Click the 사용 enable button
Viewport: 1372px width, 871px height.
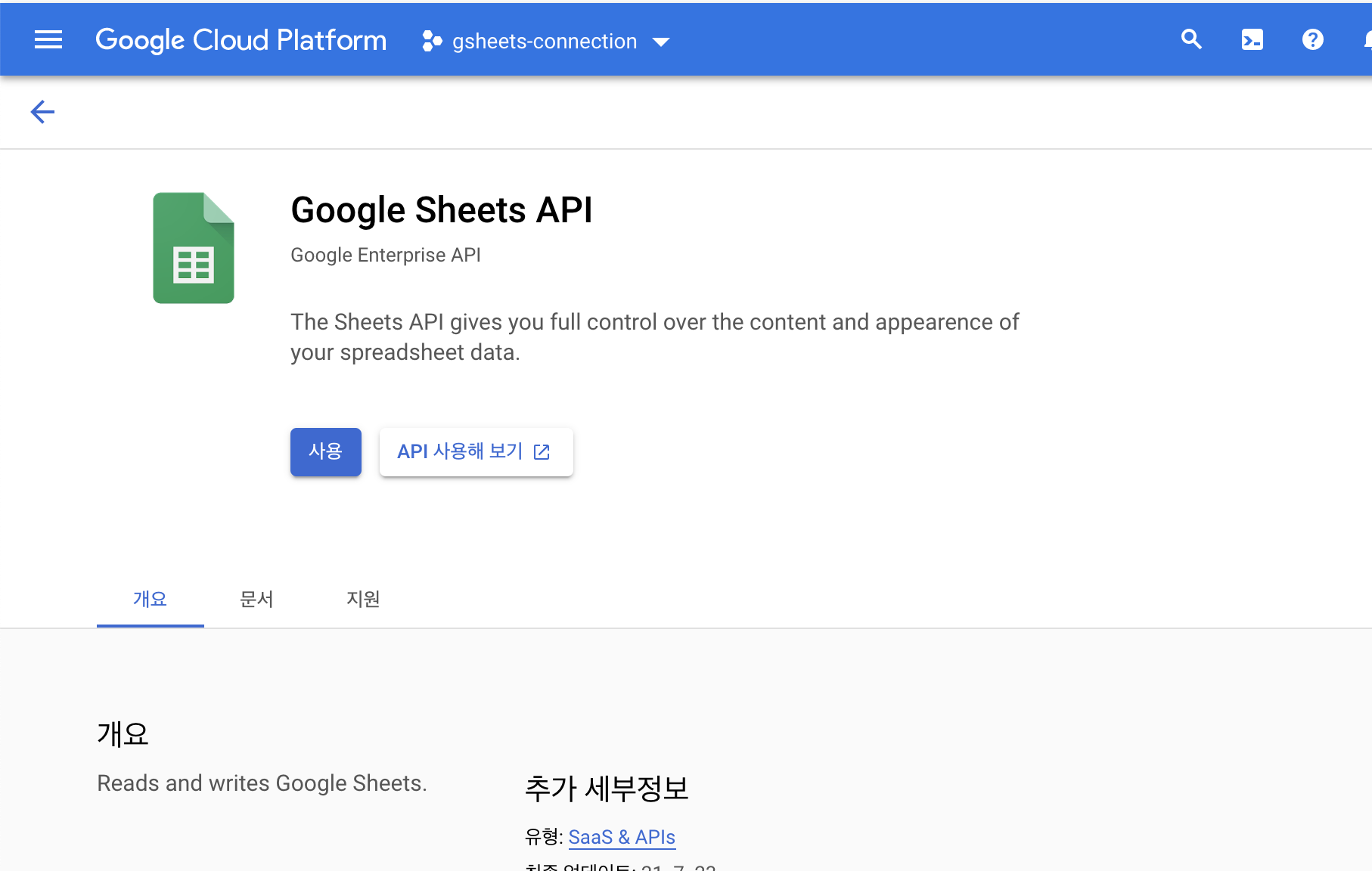tap(325, 451)
